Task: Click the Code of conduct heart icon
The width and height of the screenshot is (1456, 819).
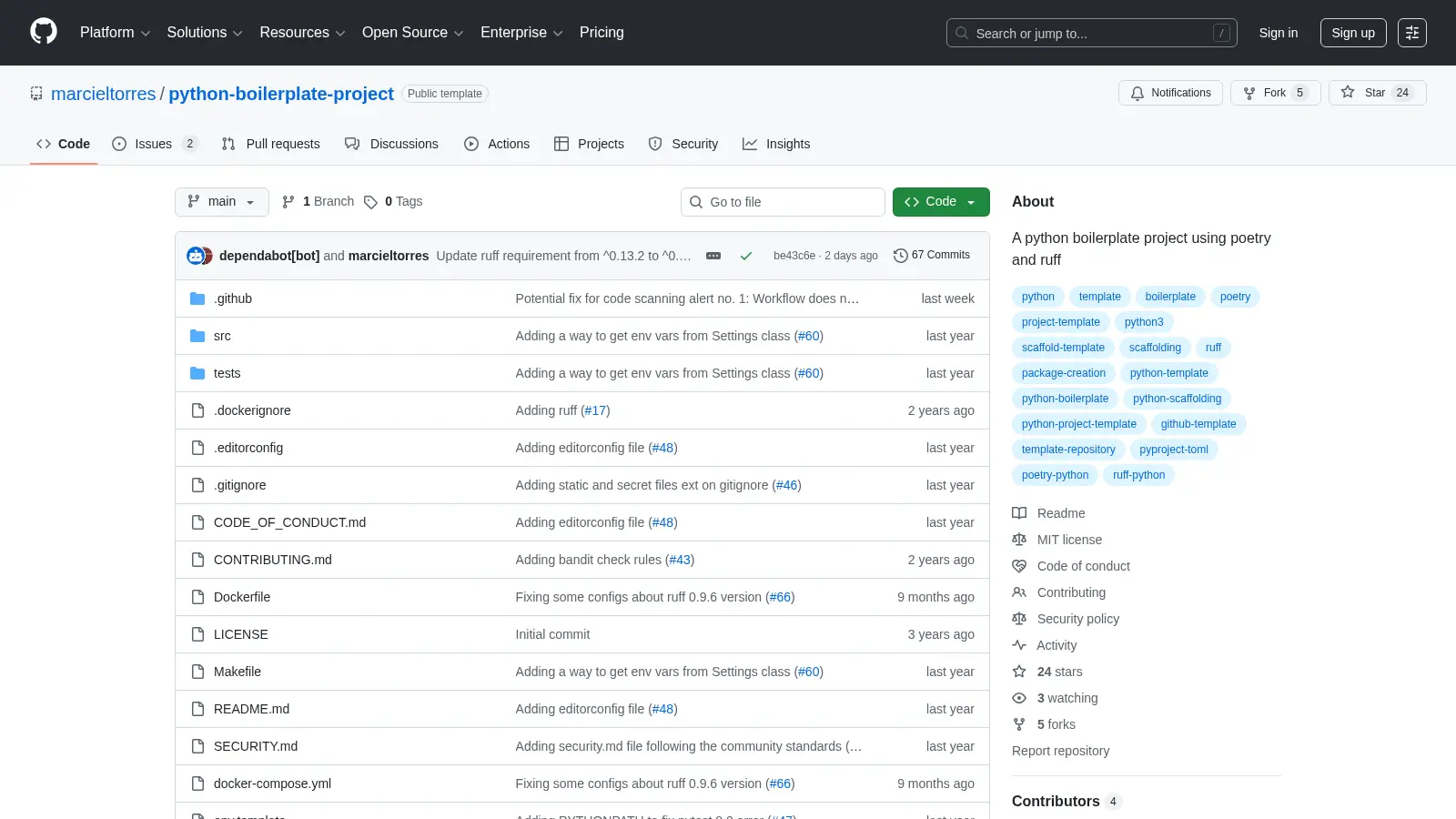Action: pyautogui.click(x=1019, y=566)
